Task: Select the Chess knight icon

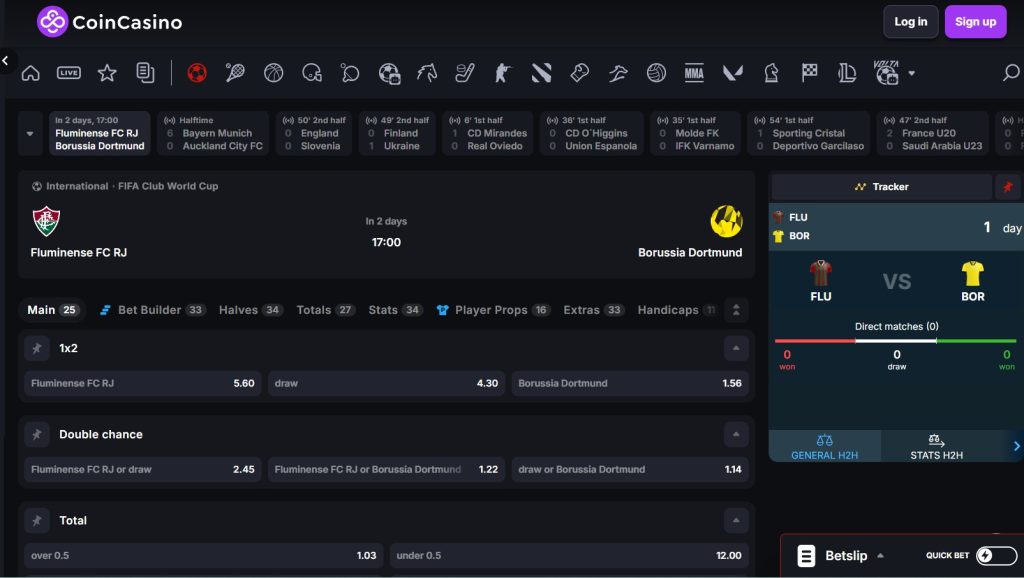Action: pos(771,72)
